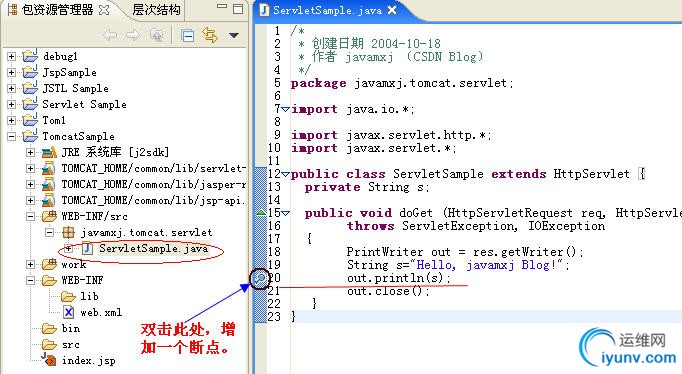Screen dimensions: 682x374
Task: Click the Up one level folder icon
Action: pyautogui.click(x=157, y=35)
